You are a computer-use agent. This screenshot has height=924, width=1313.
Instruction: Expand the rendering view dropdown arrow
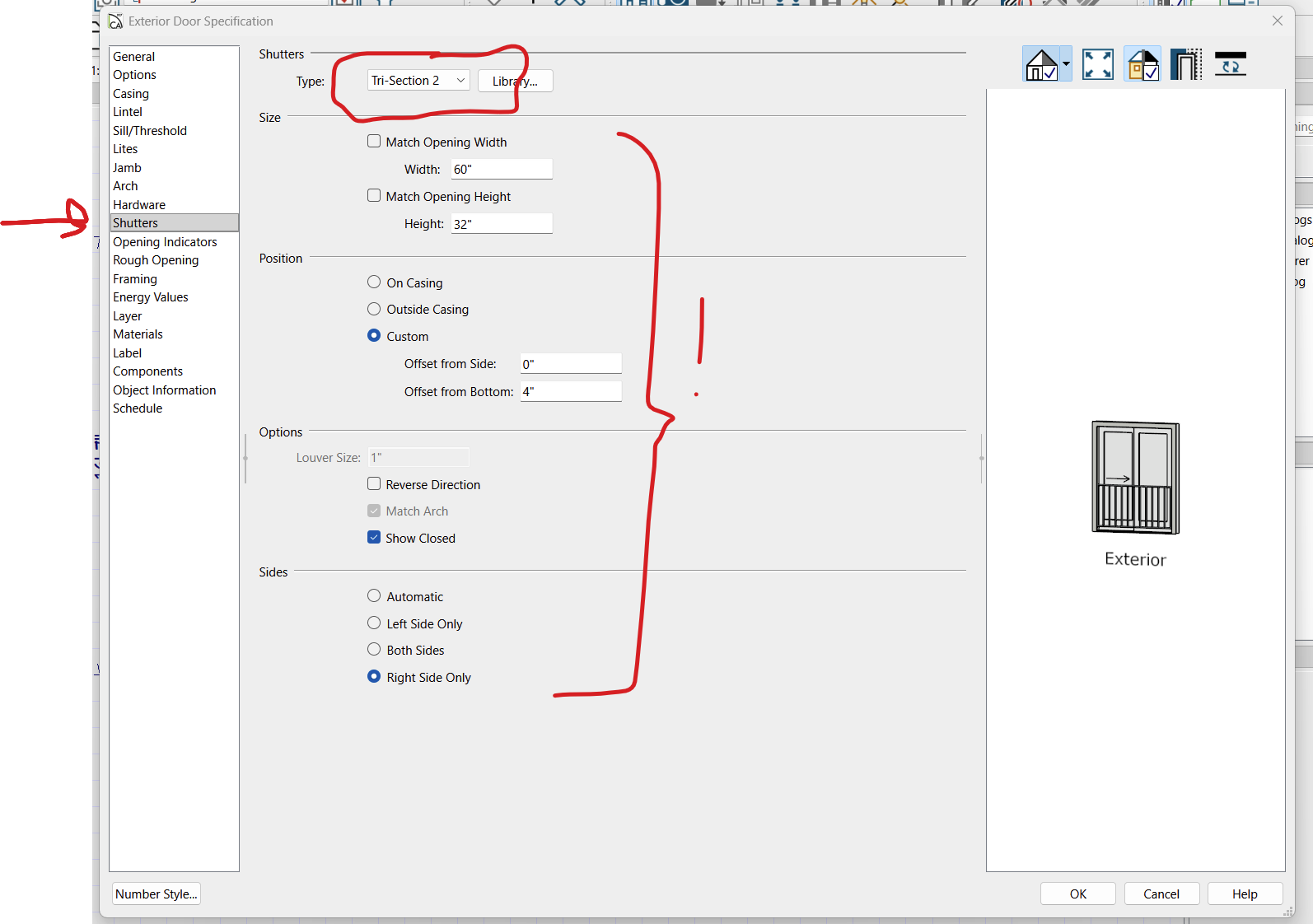[1066, 64]
